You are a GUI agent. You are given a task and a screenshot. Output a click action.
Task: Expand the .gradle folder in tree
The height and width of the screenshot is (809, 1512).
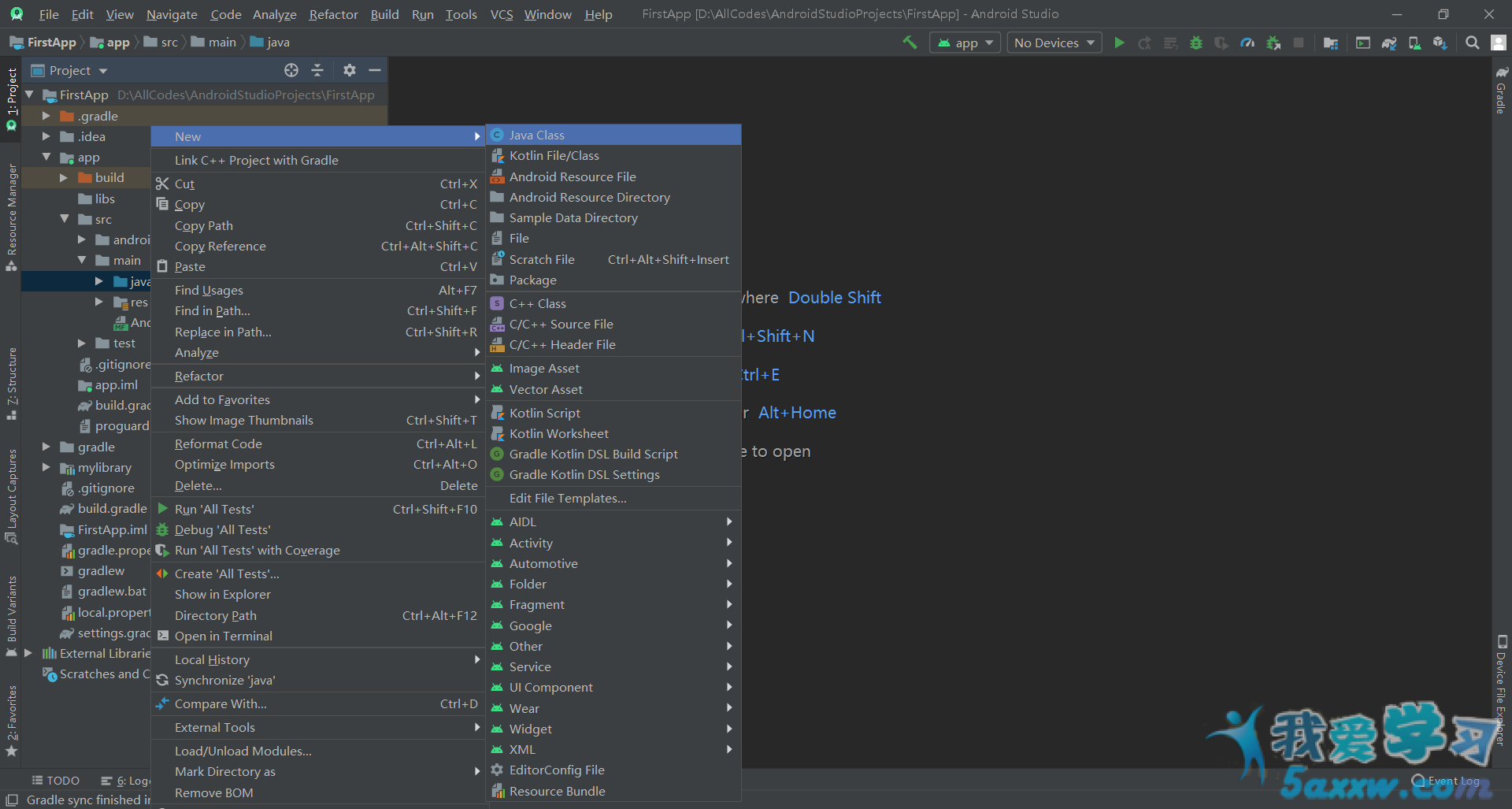coord(46,116)
